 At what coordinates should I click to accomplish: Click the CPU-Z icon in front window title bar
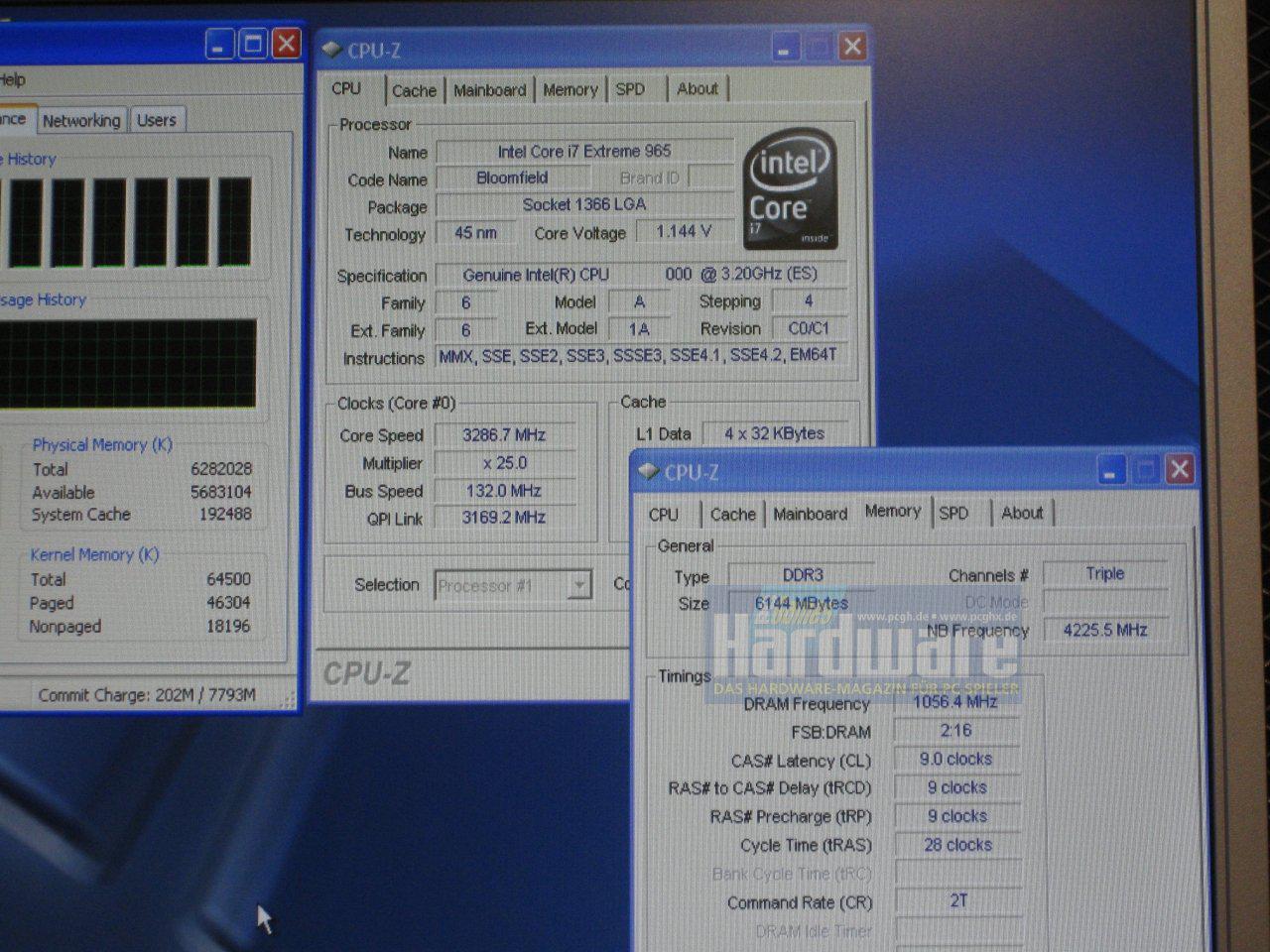pos(649,471)
